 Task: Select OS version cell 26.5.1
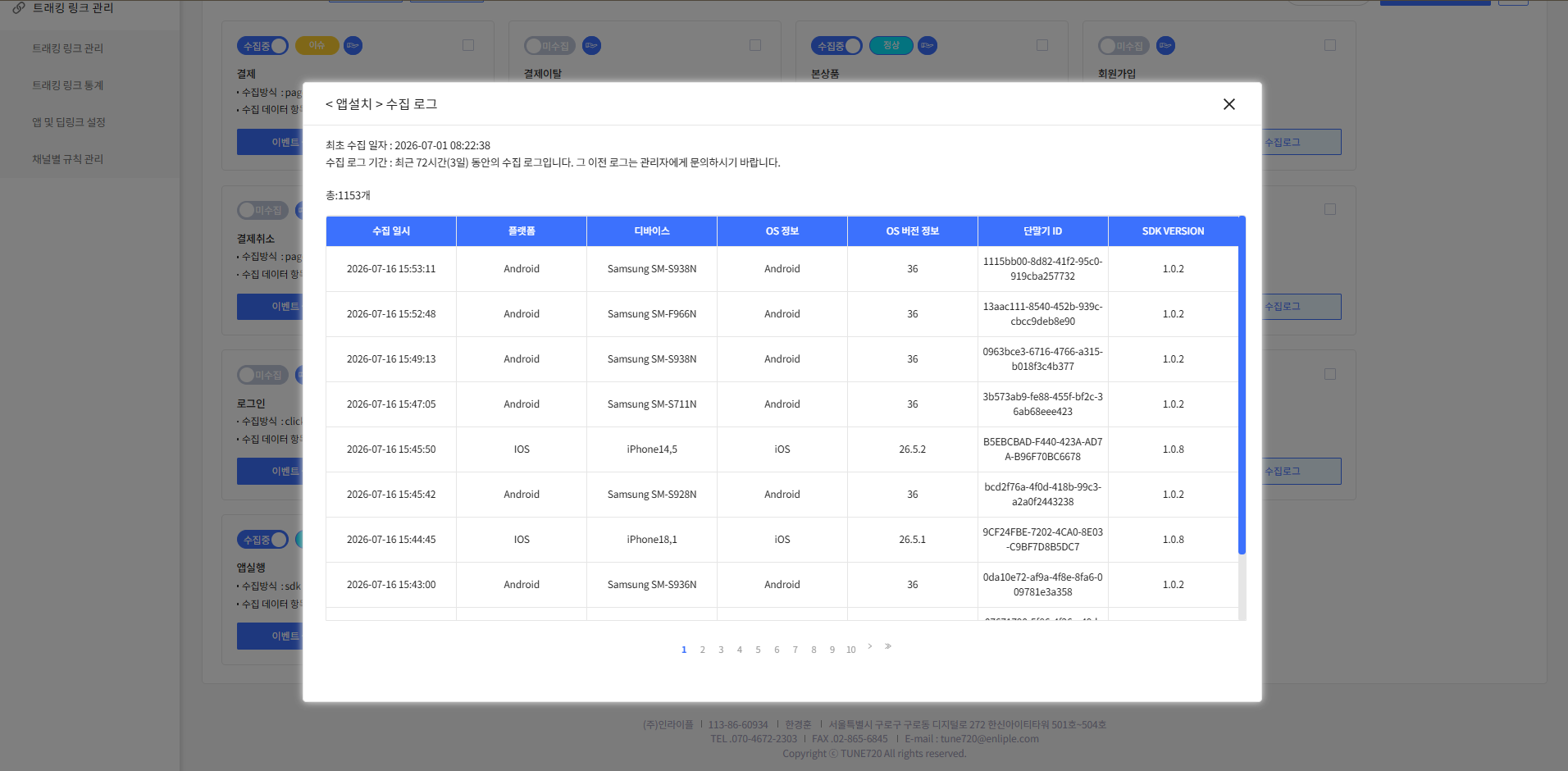click(913, 540)
